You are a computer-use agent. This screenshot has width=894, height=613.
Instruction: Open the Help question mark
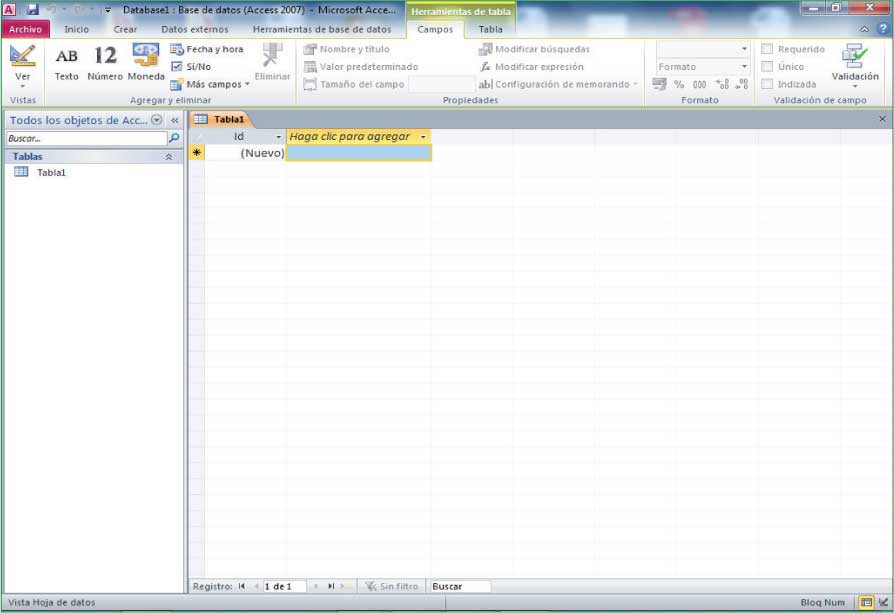pos(884,29)
